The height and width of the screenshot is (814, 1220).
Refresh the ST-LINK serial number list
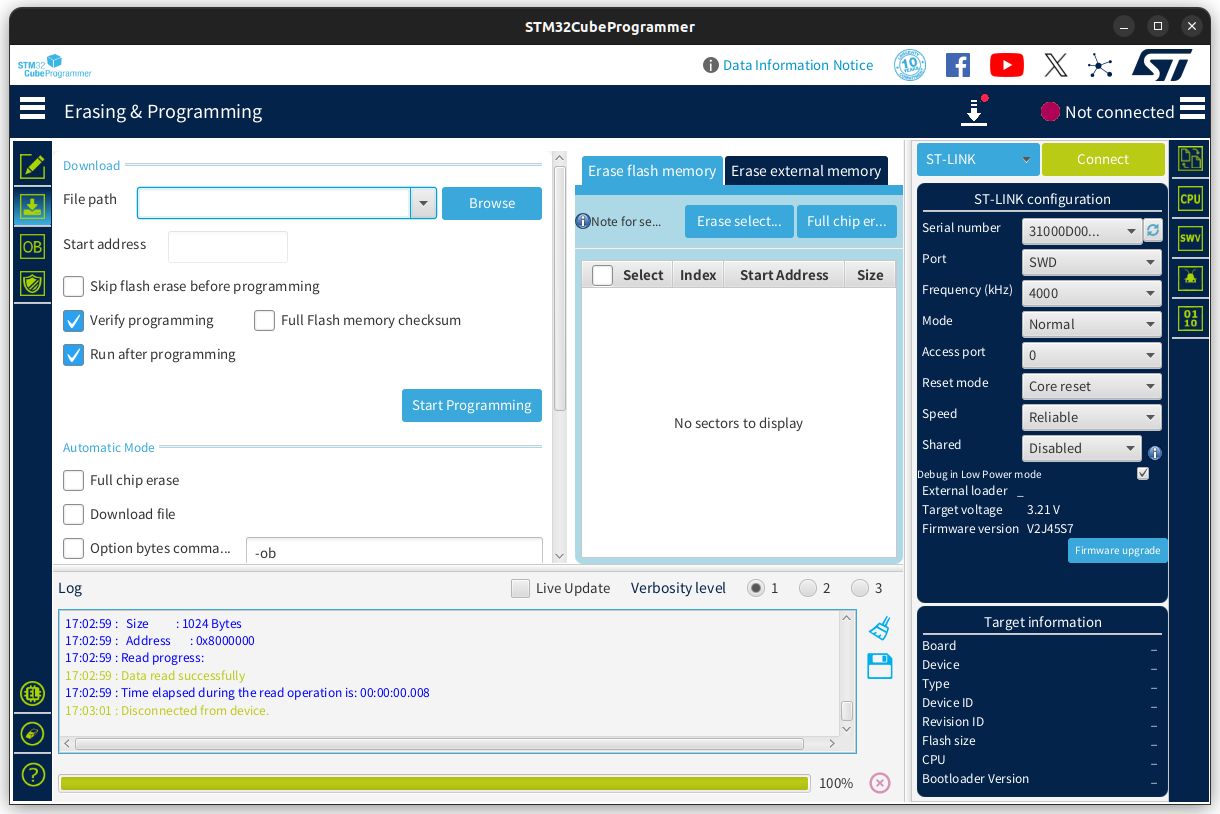(x=1153, y=230)
